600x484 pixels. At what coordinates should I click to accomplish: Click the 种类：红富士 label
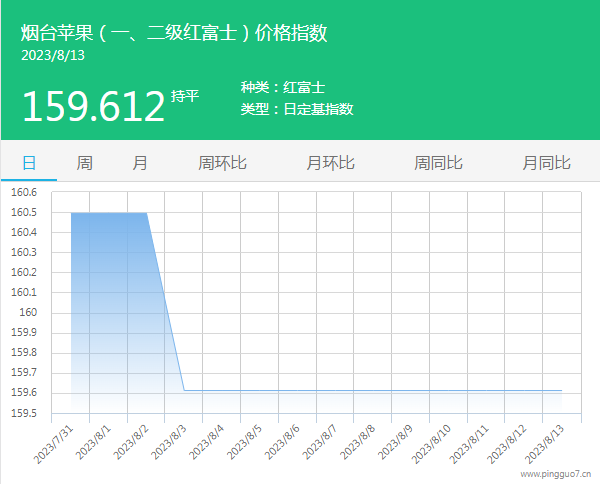(x=283, y=88)
